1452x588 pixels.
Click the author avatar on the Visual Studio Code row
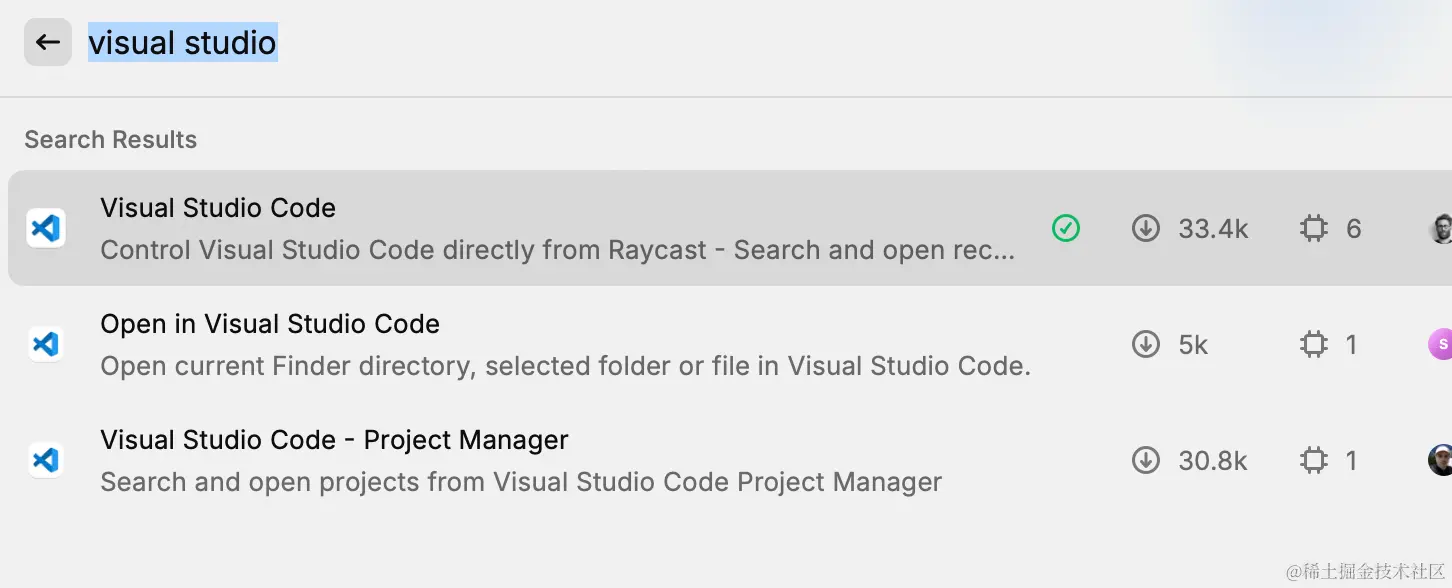tap(1440, 229)
